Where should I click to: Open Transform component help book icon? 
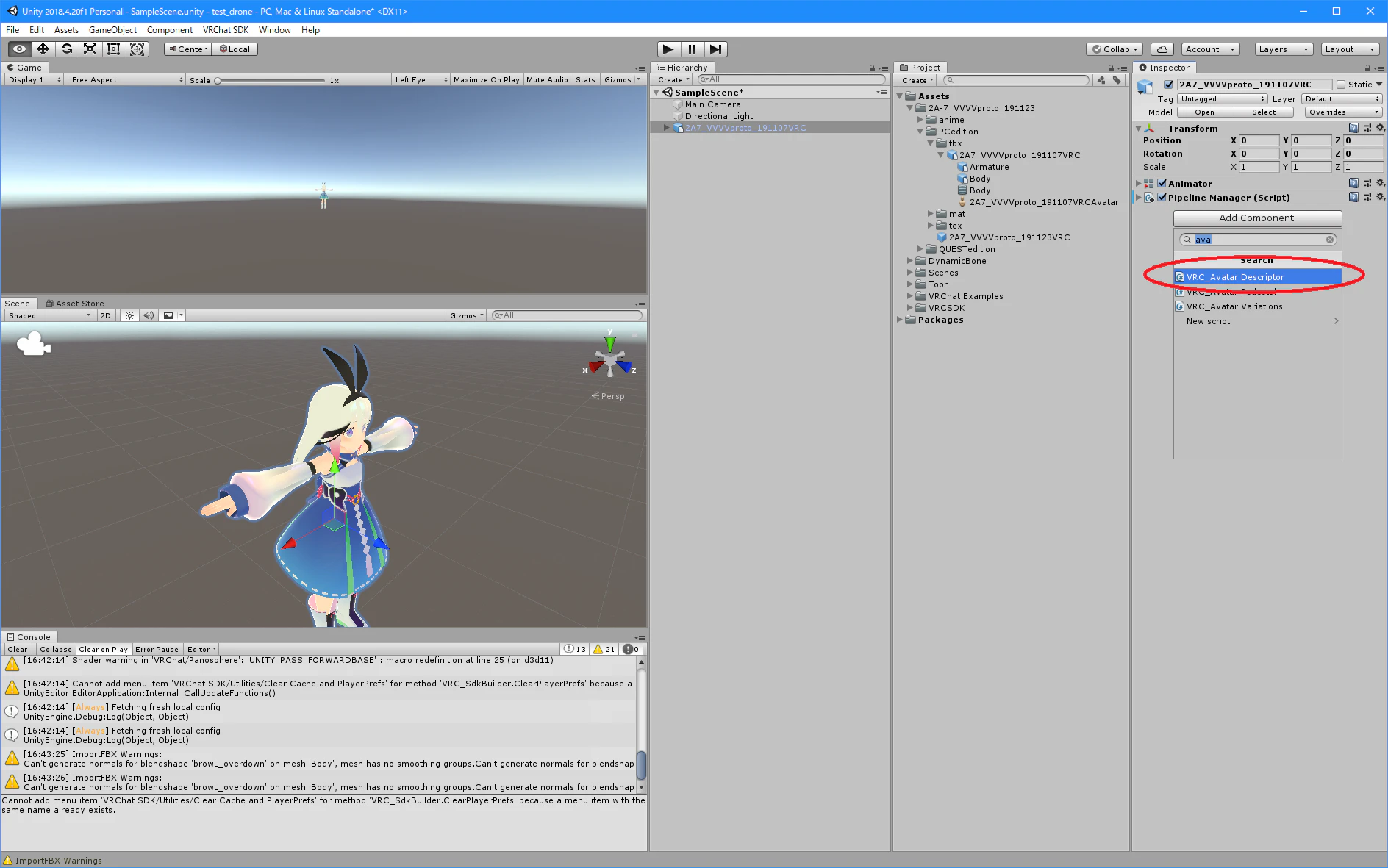(x=1353, y=128)
